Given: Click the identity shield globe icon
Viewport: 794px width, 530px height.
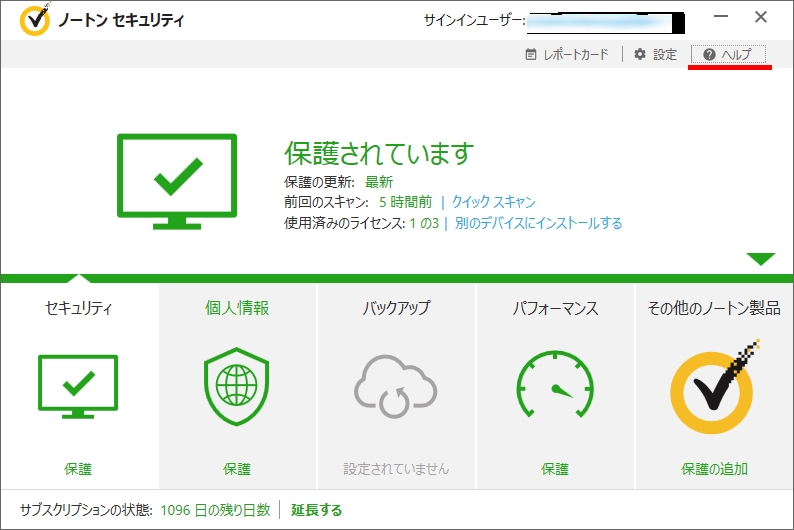Looking at the screenshot, I should pos(236,386).
